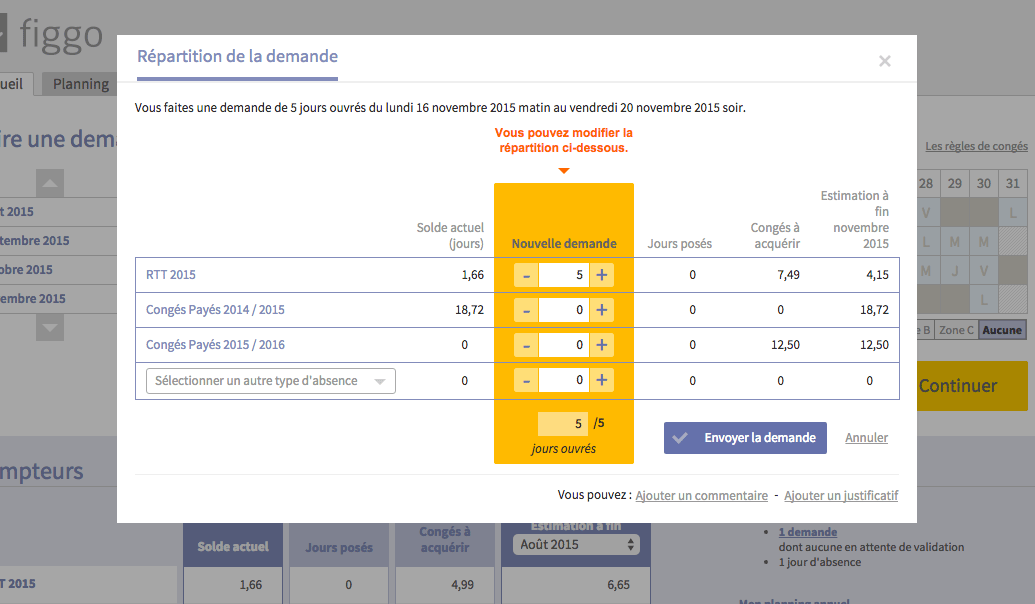Click the Nouvelle demande column header

click(564, 244)
